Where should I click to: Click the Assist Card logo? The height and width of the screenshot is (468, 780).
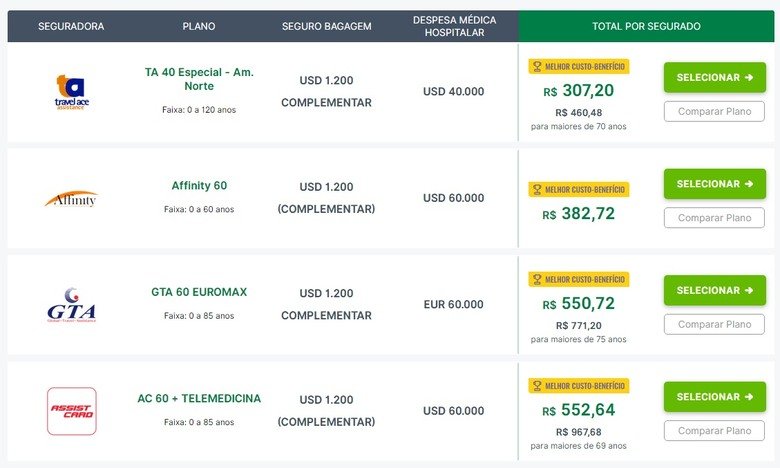coord(72,411)
